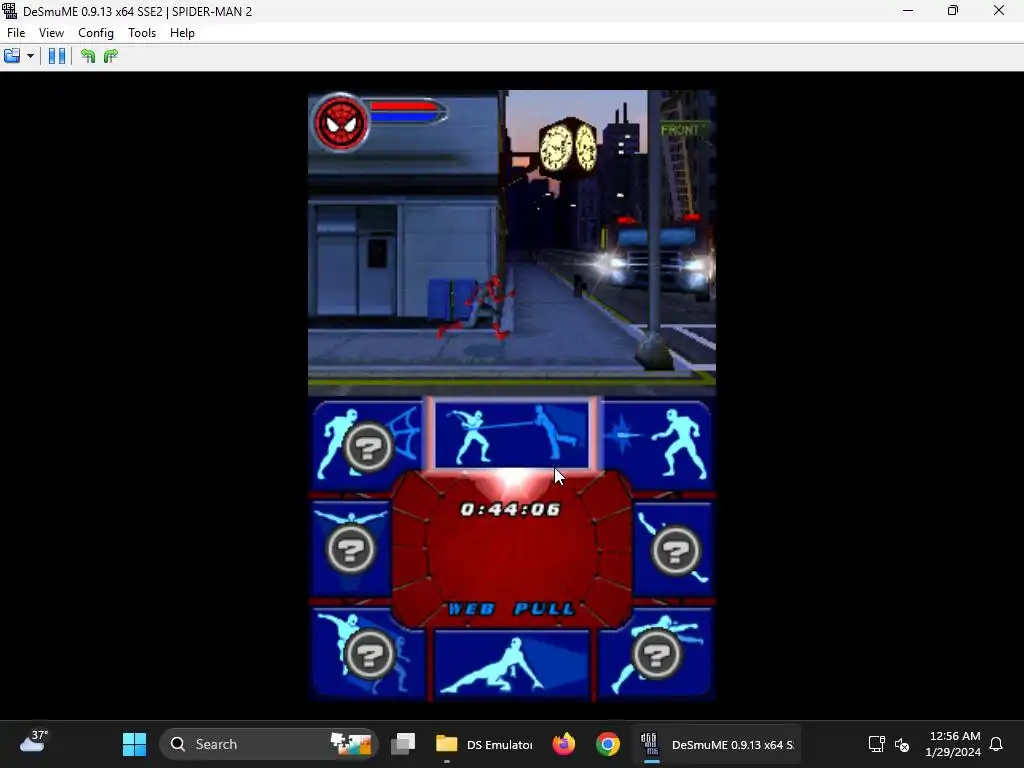
Task: Launch Firefox from the taskbar
Action: click(564, 744)
